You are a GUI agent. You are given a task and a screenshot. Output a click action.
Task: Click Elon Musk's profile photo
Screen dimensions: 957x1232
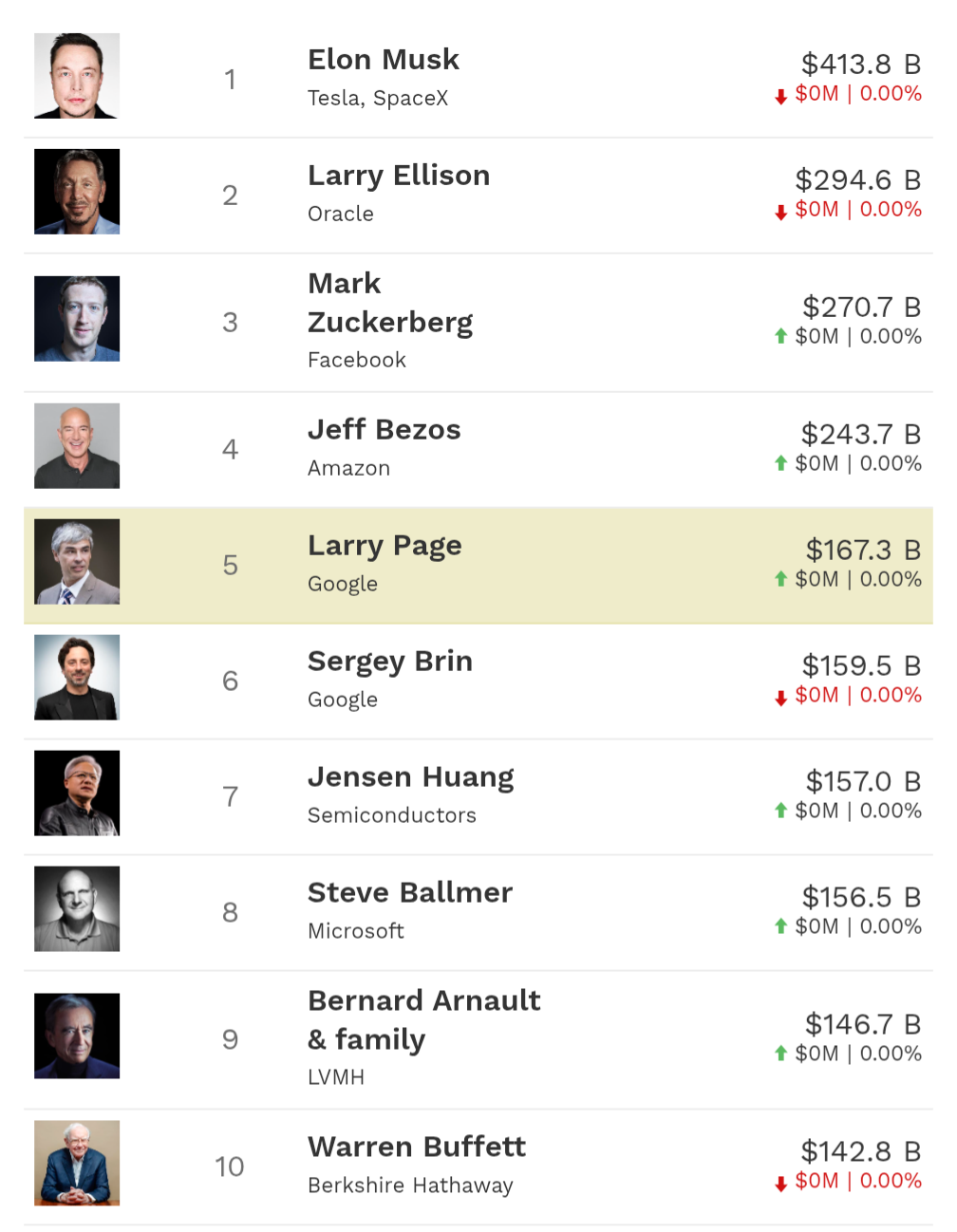pyautogui.click(x=77, y=76)
